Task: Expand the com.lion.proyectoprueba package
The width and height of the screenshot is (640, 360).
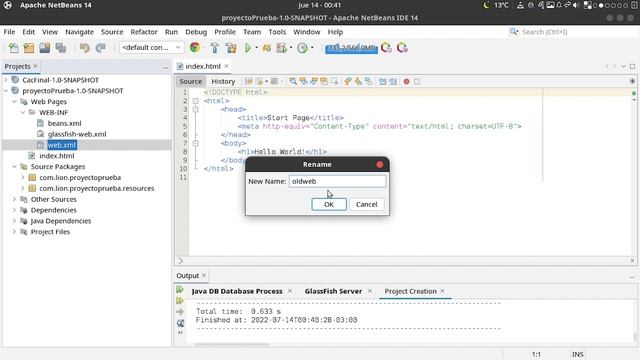Action: click(x=23, y=178)
